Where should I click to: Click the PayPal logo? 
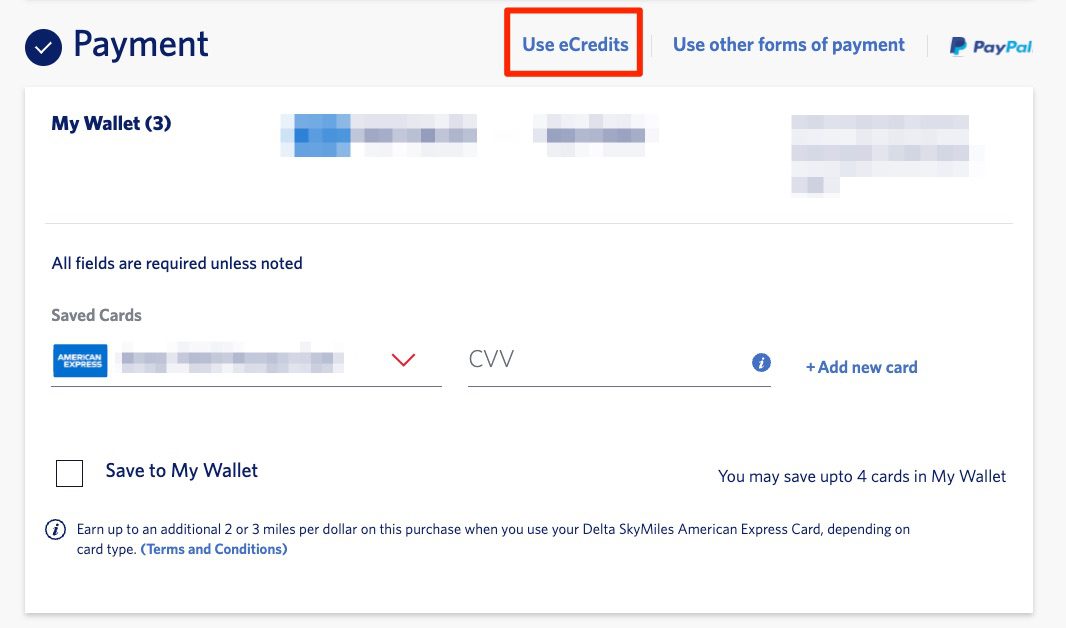coord(991,45)
